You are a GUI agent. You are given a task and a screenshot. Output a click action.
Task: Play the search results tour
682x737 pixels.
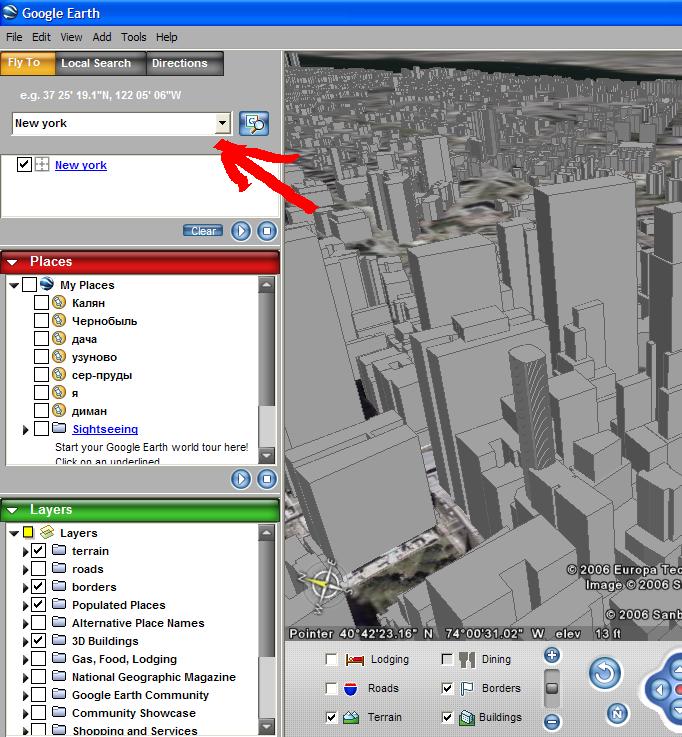coord(241,231)
